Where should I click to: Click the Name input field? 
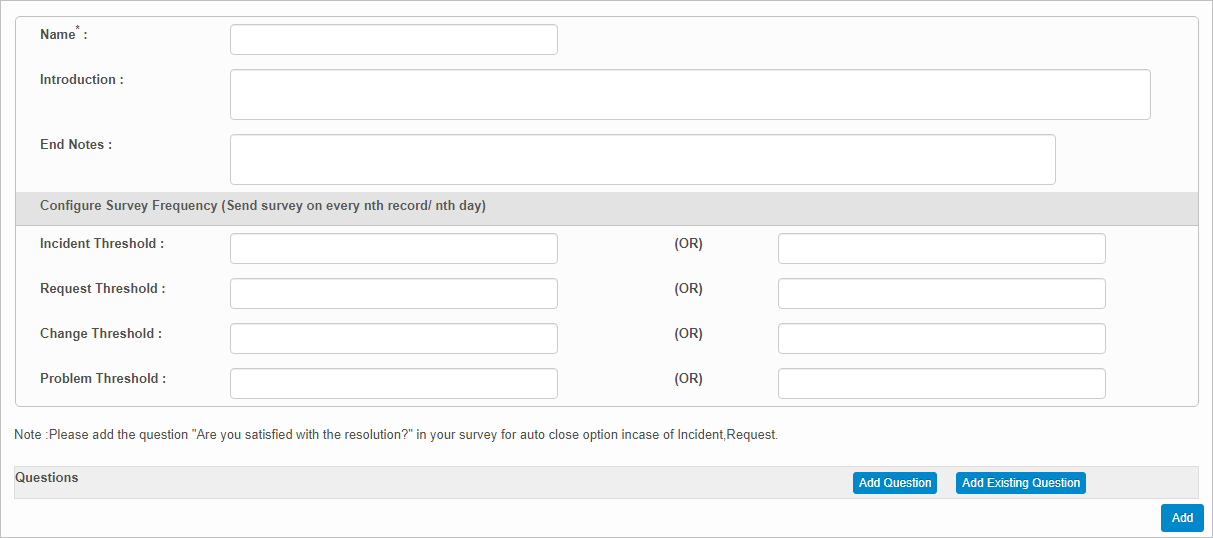click(x=393, y=40)
